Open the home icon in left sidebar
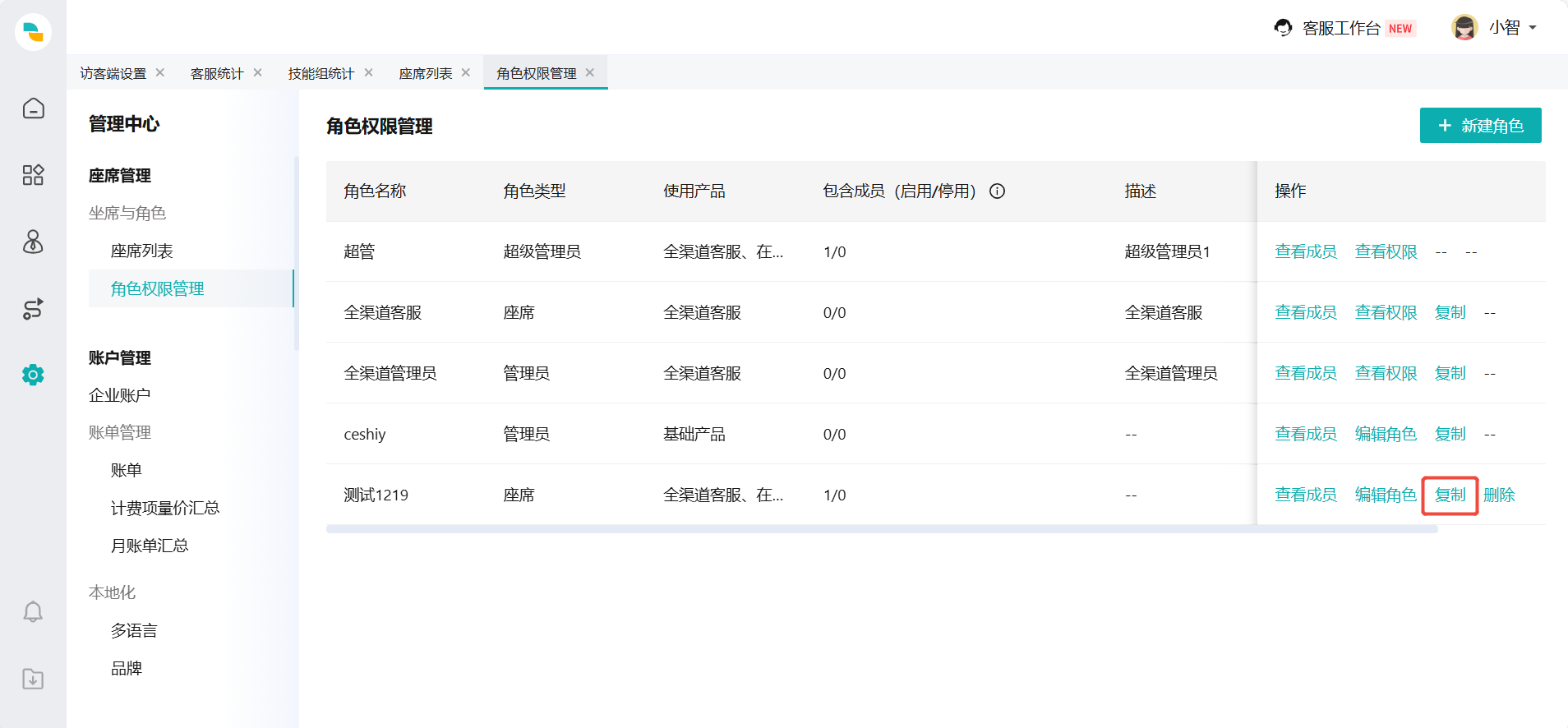The height and width of the screenshot is (728, 1568). (33, 108)
